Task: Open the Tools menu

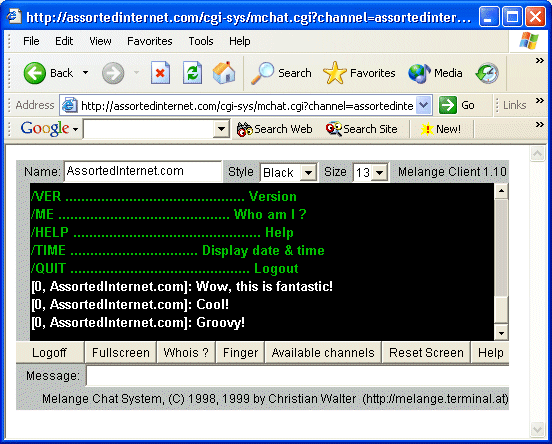Action: pyautogui.click(x=201, y=41)
